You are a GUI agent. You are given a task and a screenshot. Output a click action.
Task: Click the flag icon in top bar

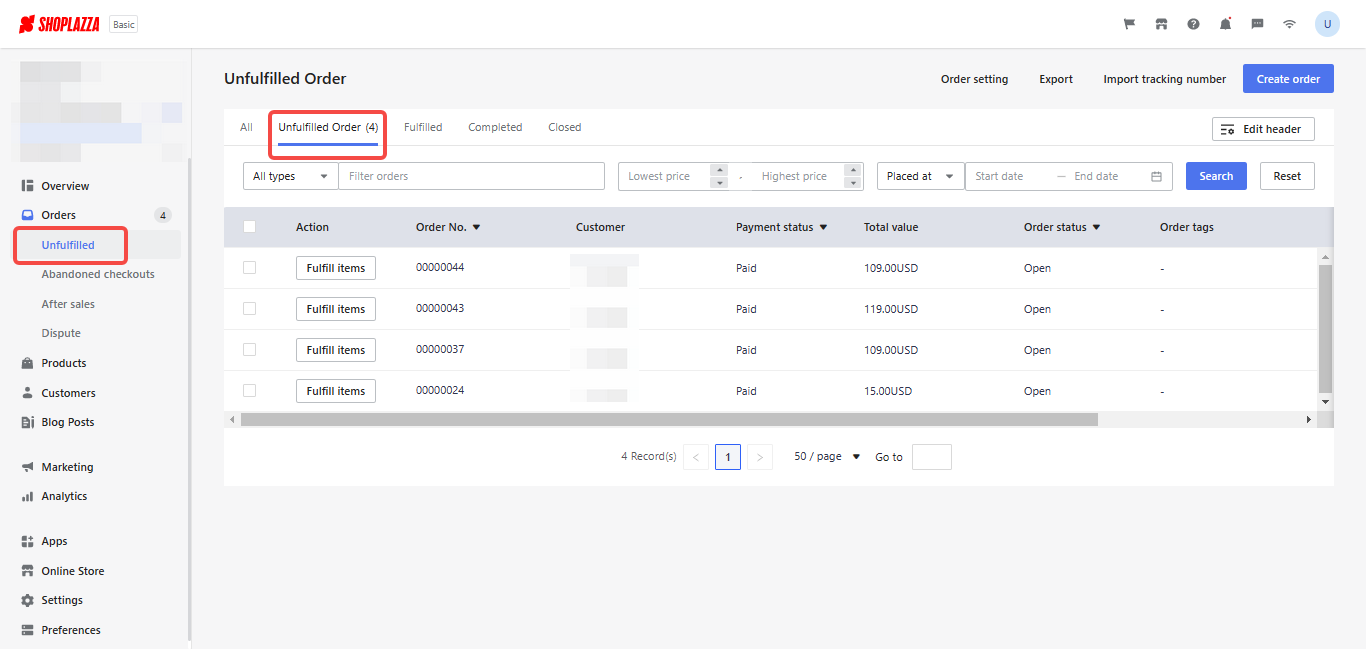click(1130, 24)
